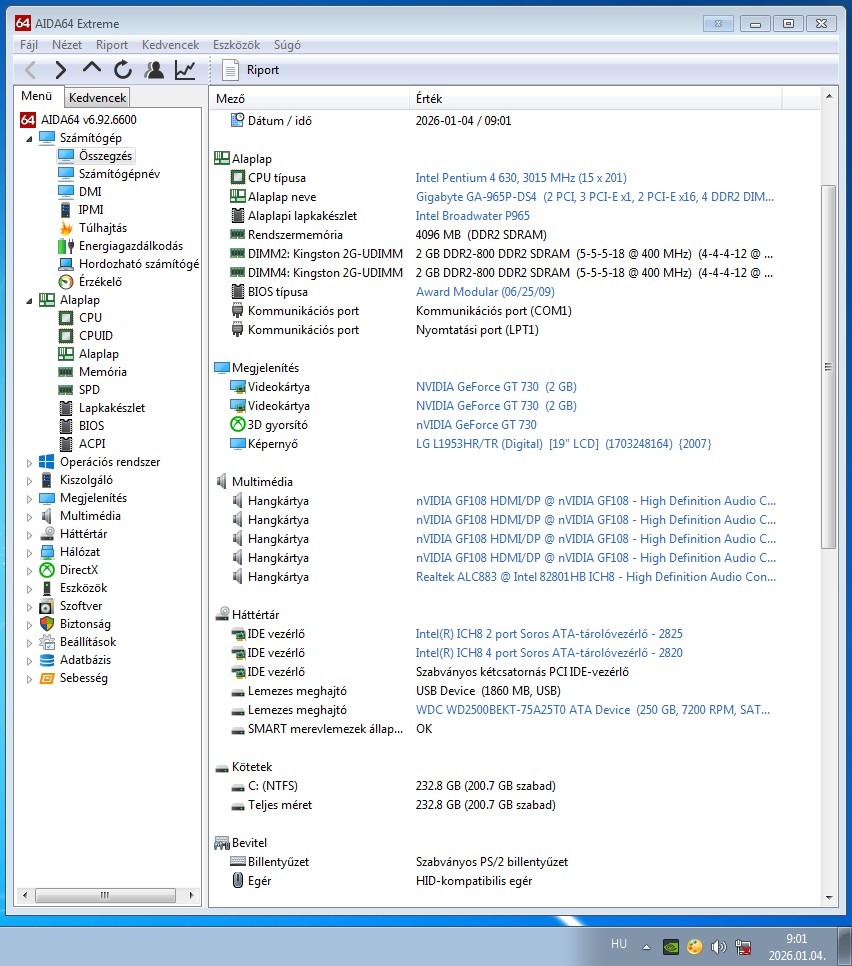Viewport: 852px width, 966px height.
Task: Refresh the page with the Refresh icon
Action: tap(123, 70)
